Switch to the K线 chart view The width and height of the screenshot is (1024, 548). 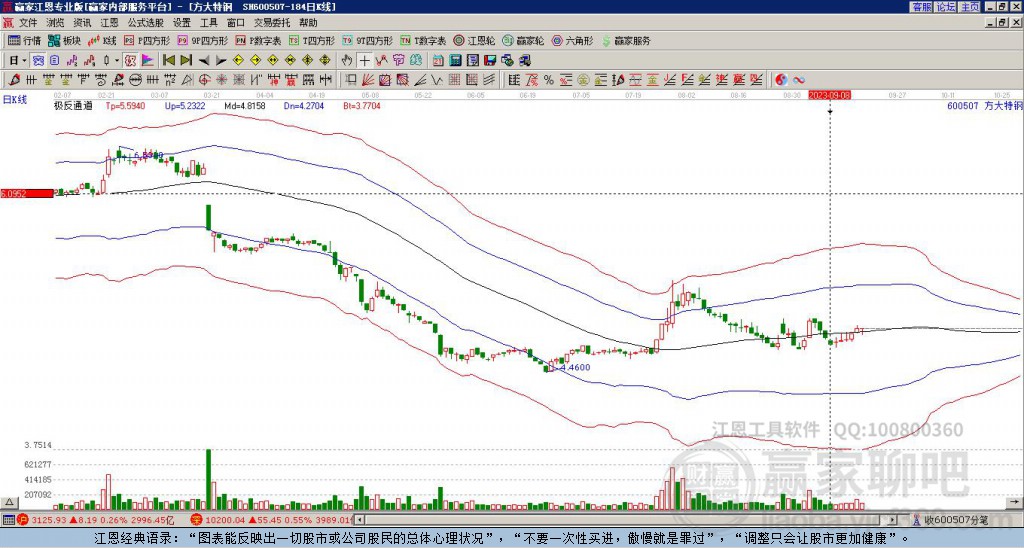[102, 40]
